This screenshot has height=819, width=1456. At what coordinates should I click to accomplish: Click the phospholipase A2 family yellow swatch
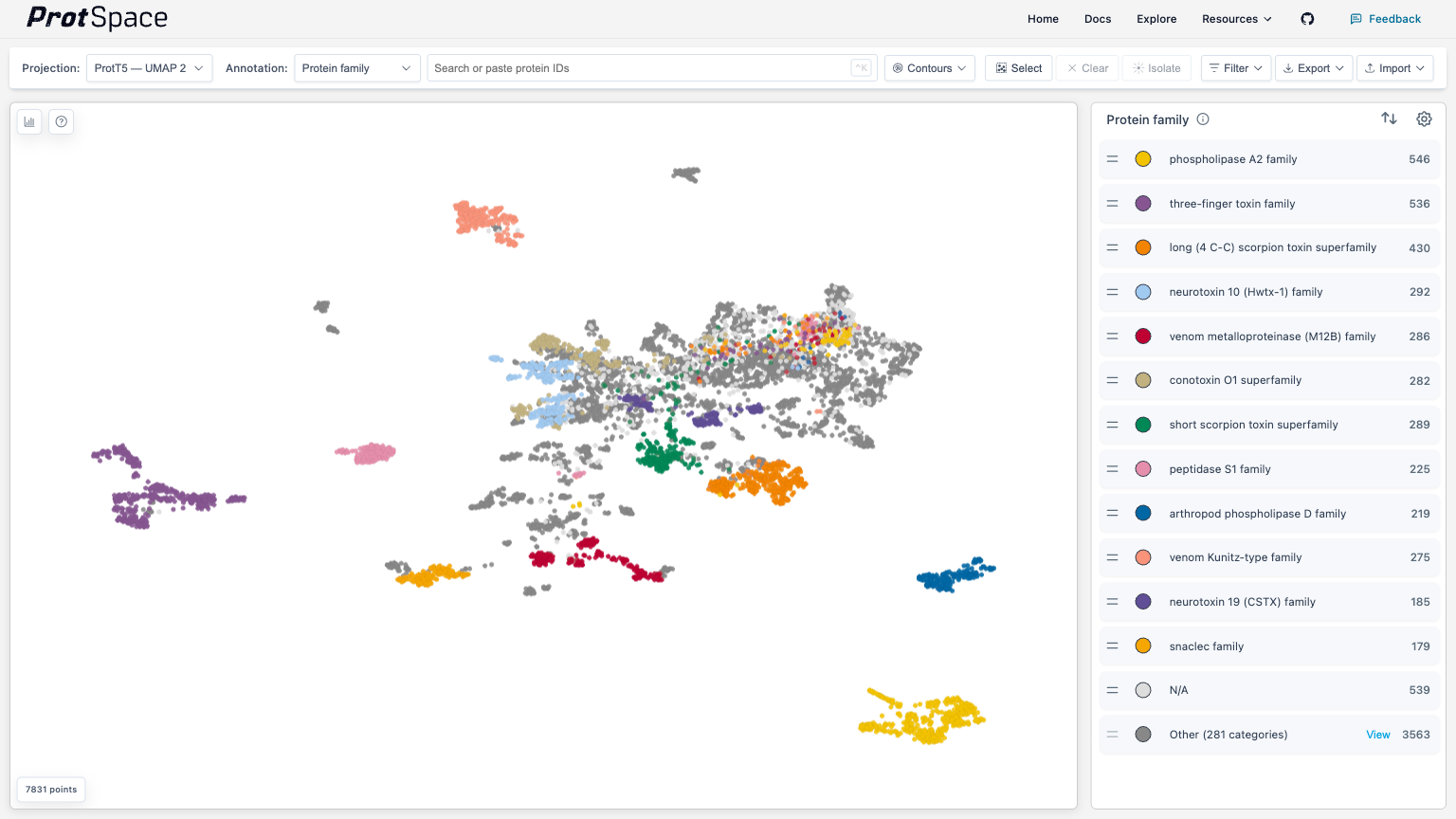click(x=1143, y=159)
